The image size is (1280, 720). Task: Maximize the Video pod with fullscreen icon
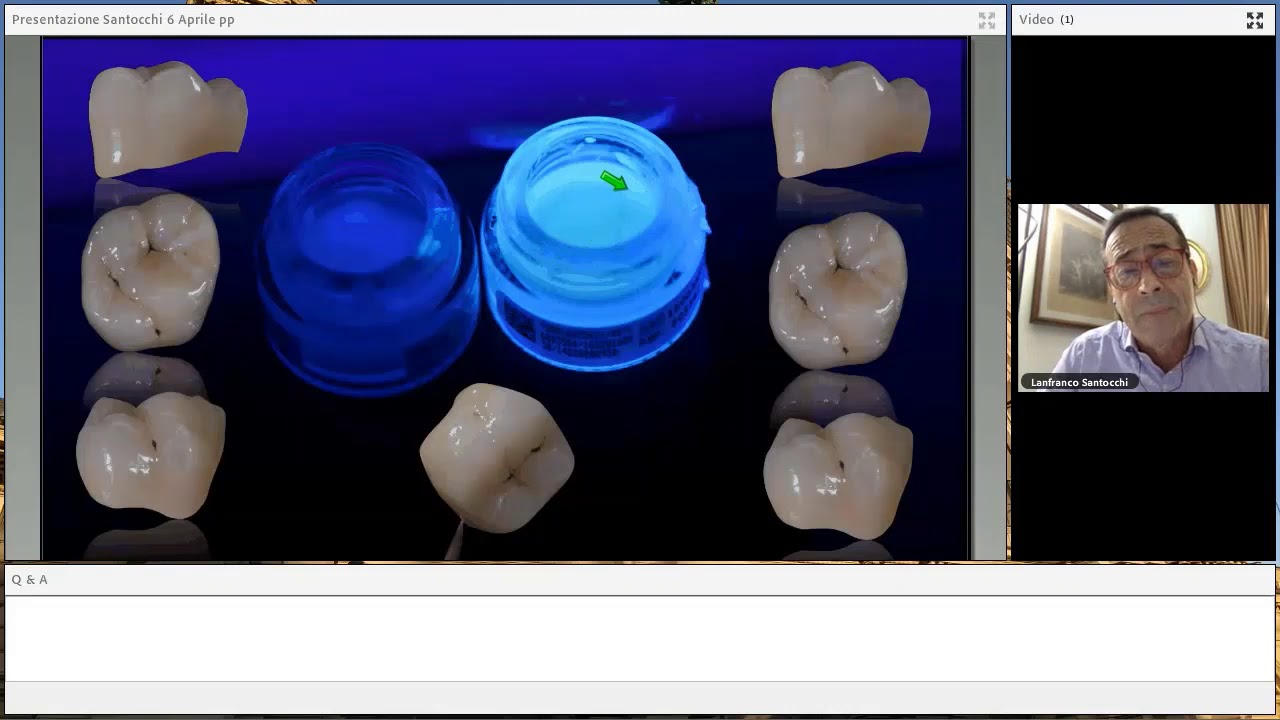(1255, 20)
